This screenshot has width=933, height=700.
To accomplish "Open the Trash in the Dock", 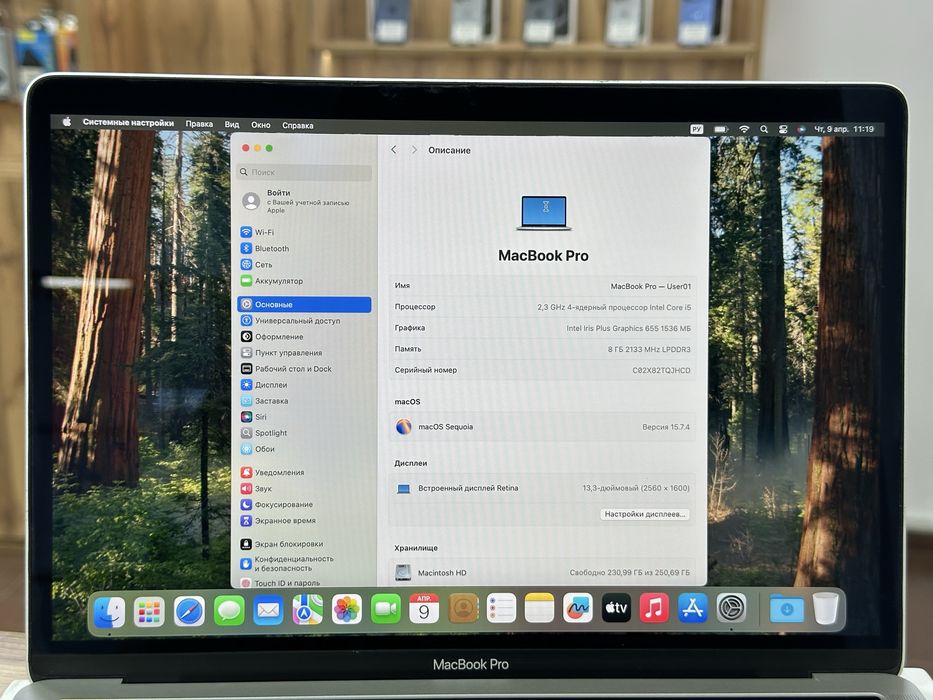I will [x=826, y=609].
